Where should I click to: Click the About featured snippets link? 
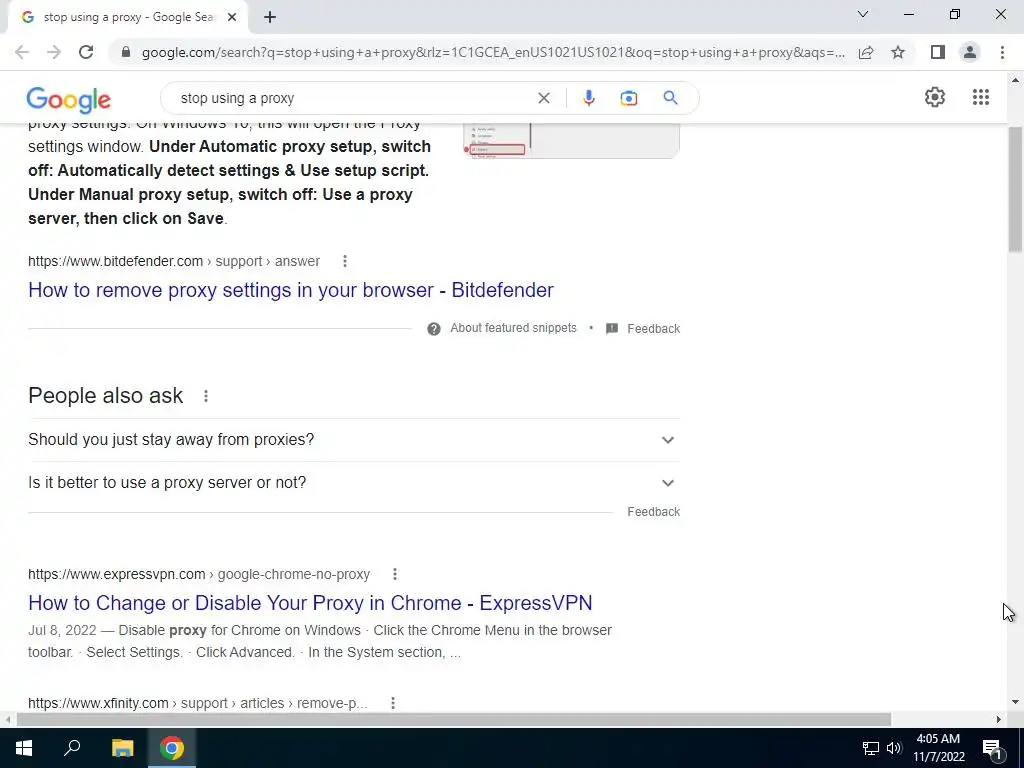pos(513,328)
